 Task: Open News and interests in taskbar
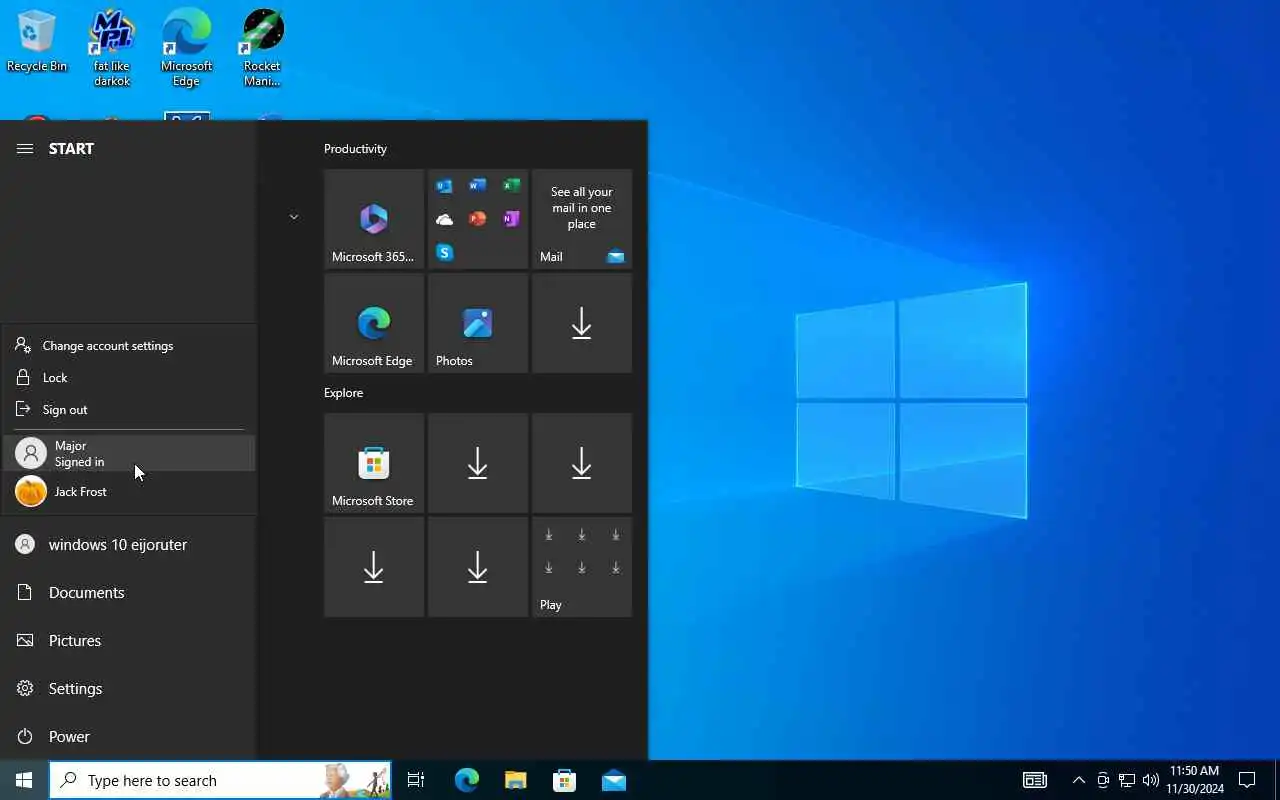pyautogui.click(x=1035, y=780)
